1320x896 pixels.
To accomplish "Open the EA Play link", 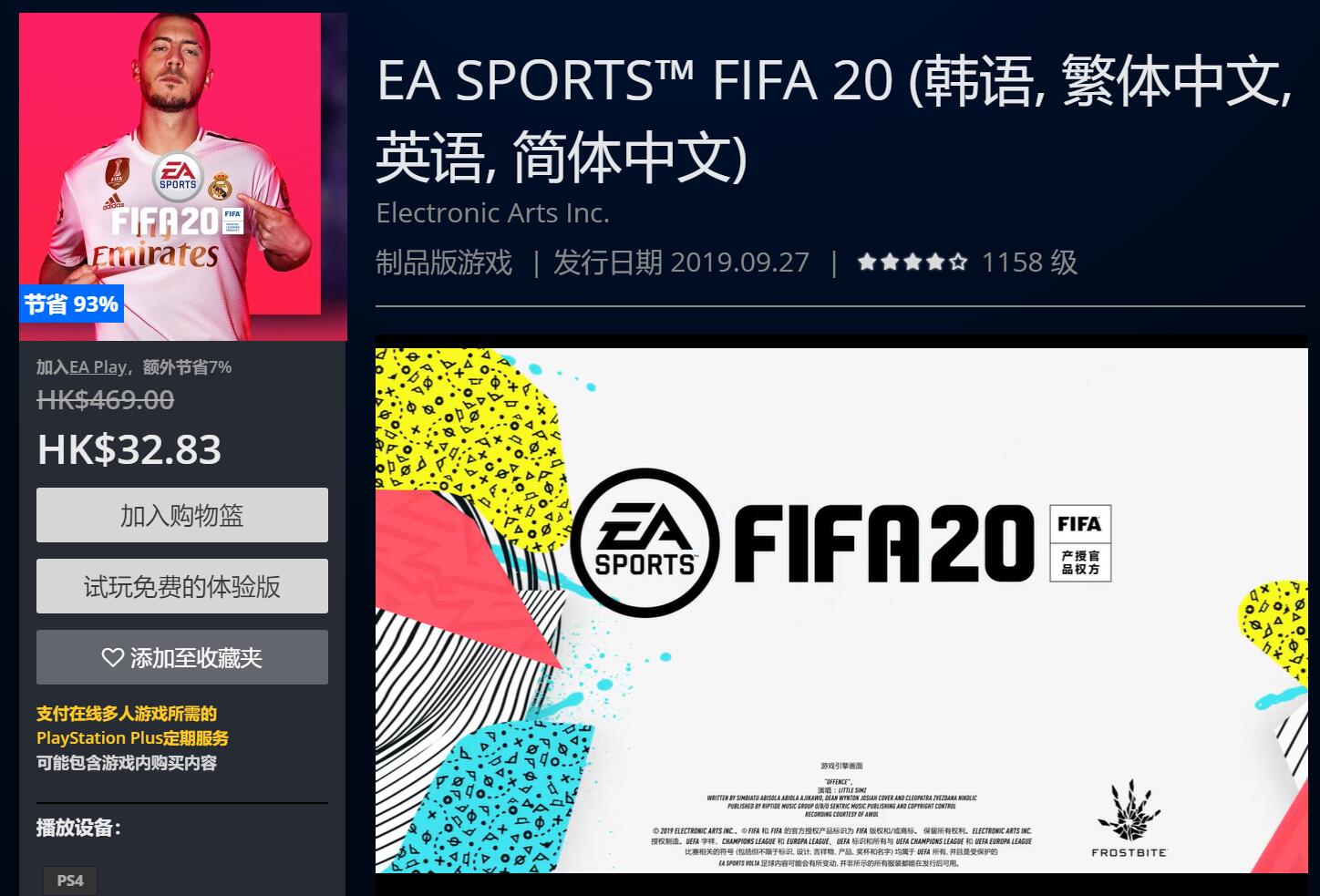I will (98, 367).
